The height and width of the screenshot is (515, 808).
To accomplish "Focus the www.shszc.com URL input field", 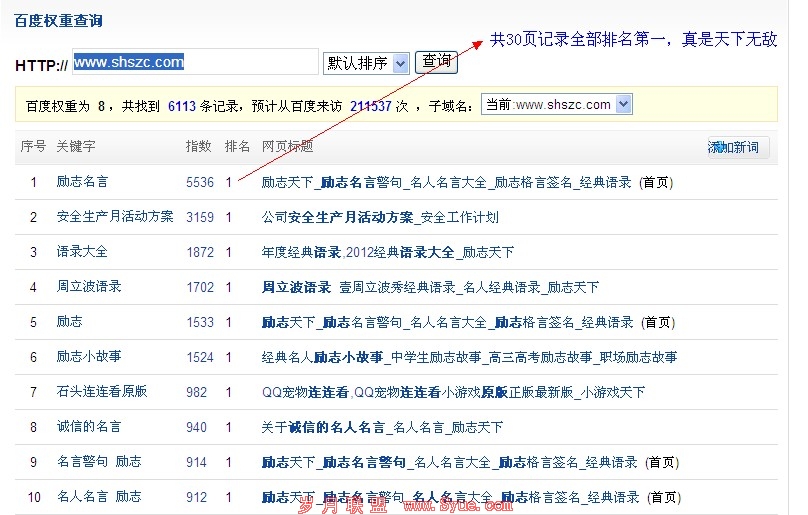I will coord(195,62).
